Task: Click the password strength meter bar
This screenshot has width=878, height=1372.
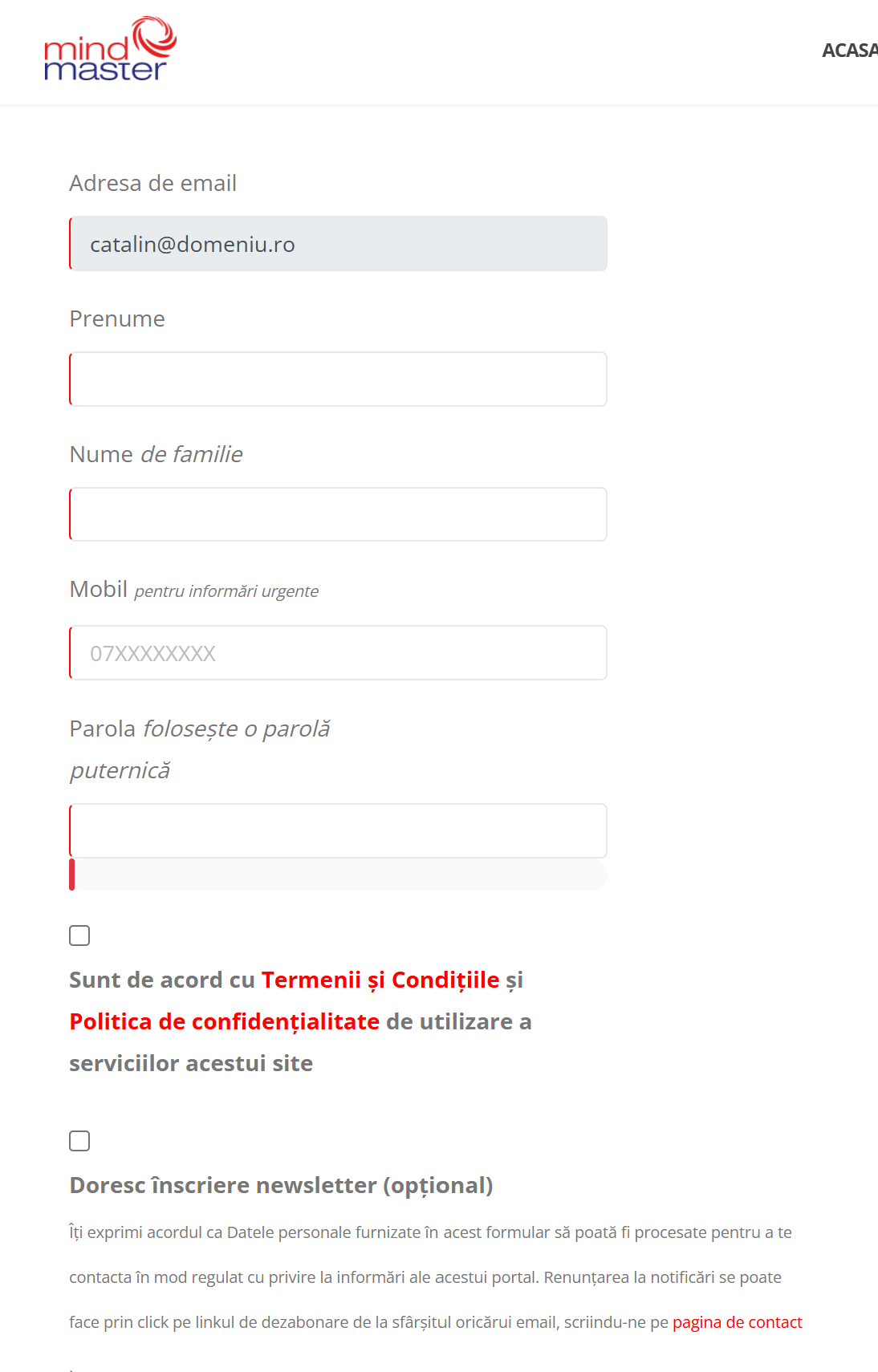Action: [x=338, y=875]
